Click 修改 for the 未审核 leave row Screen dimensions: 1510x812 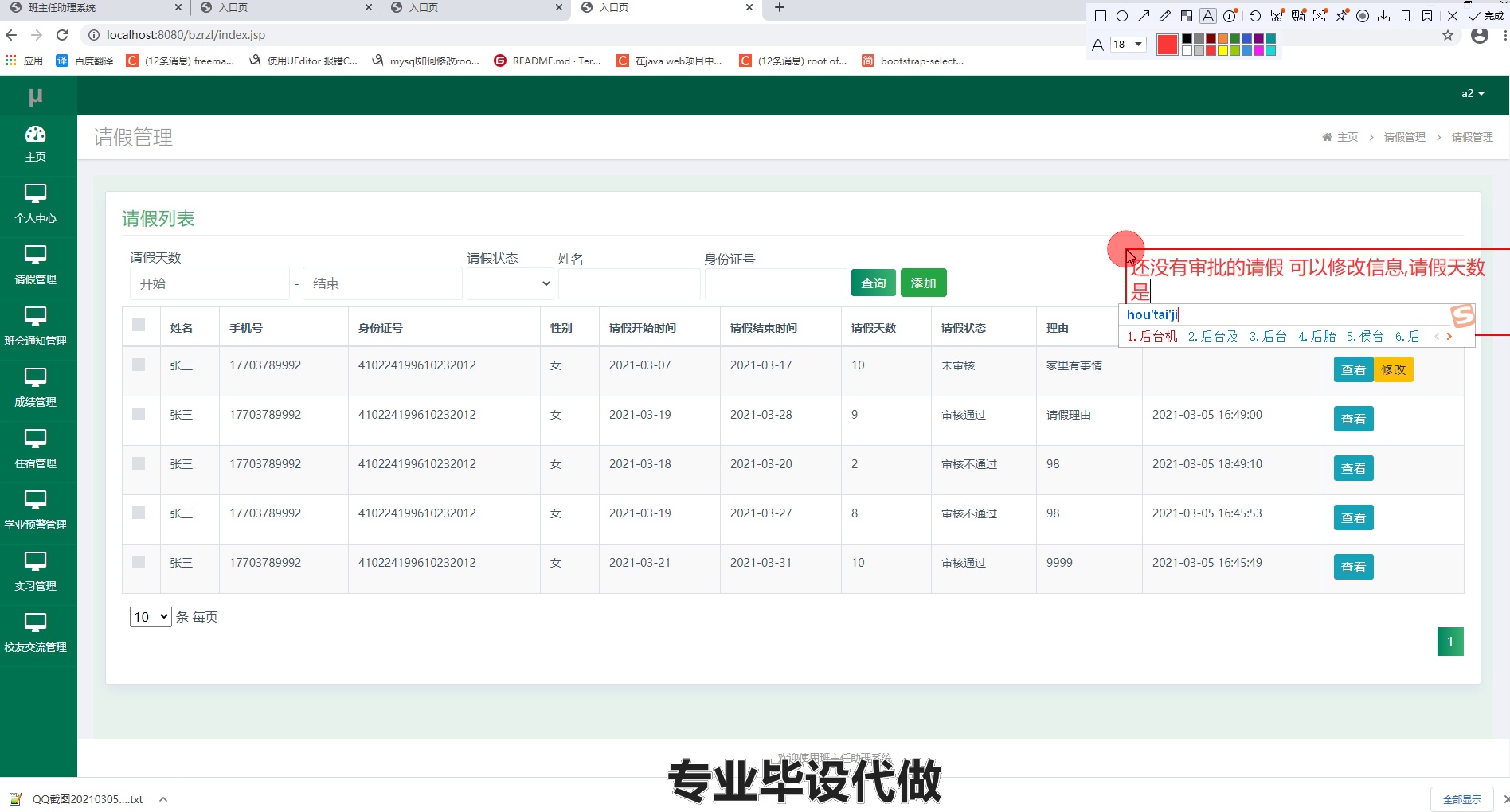pos(1393,369)
